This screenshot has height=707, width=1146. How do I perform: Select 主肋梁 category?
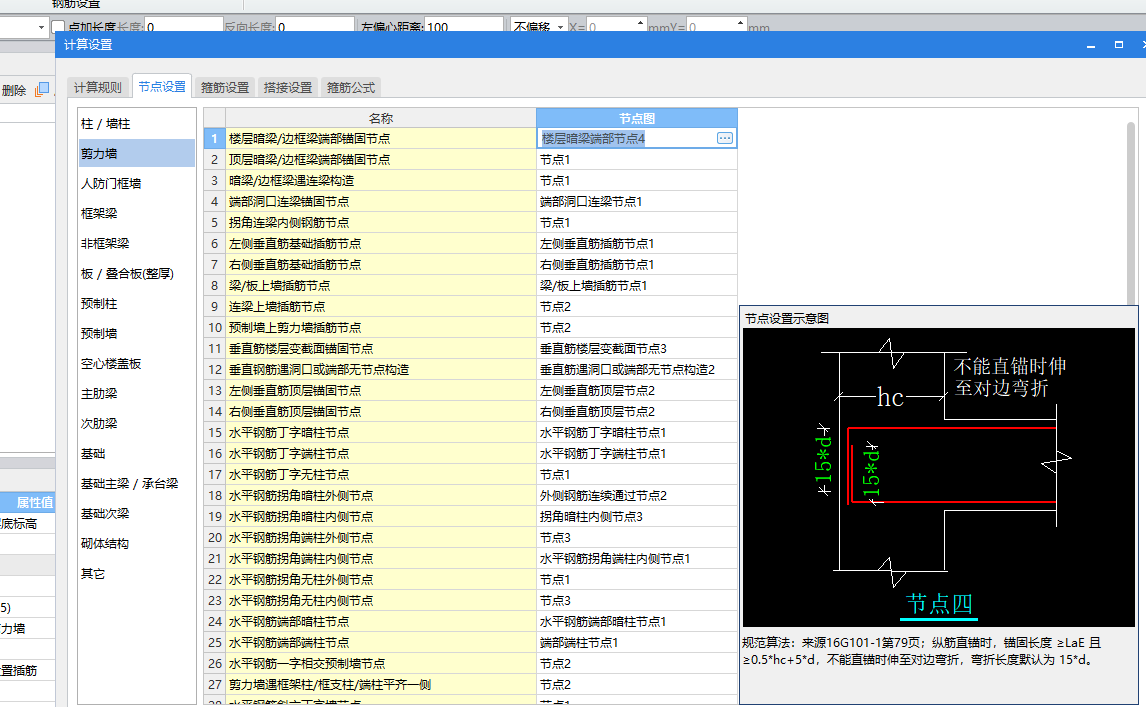137,393
